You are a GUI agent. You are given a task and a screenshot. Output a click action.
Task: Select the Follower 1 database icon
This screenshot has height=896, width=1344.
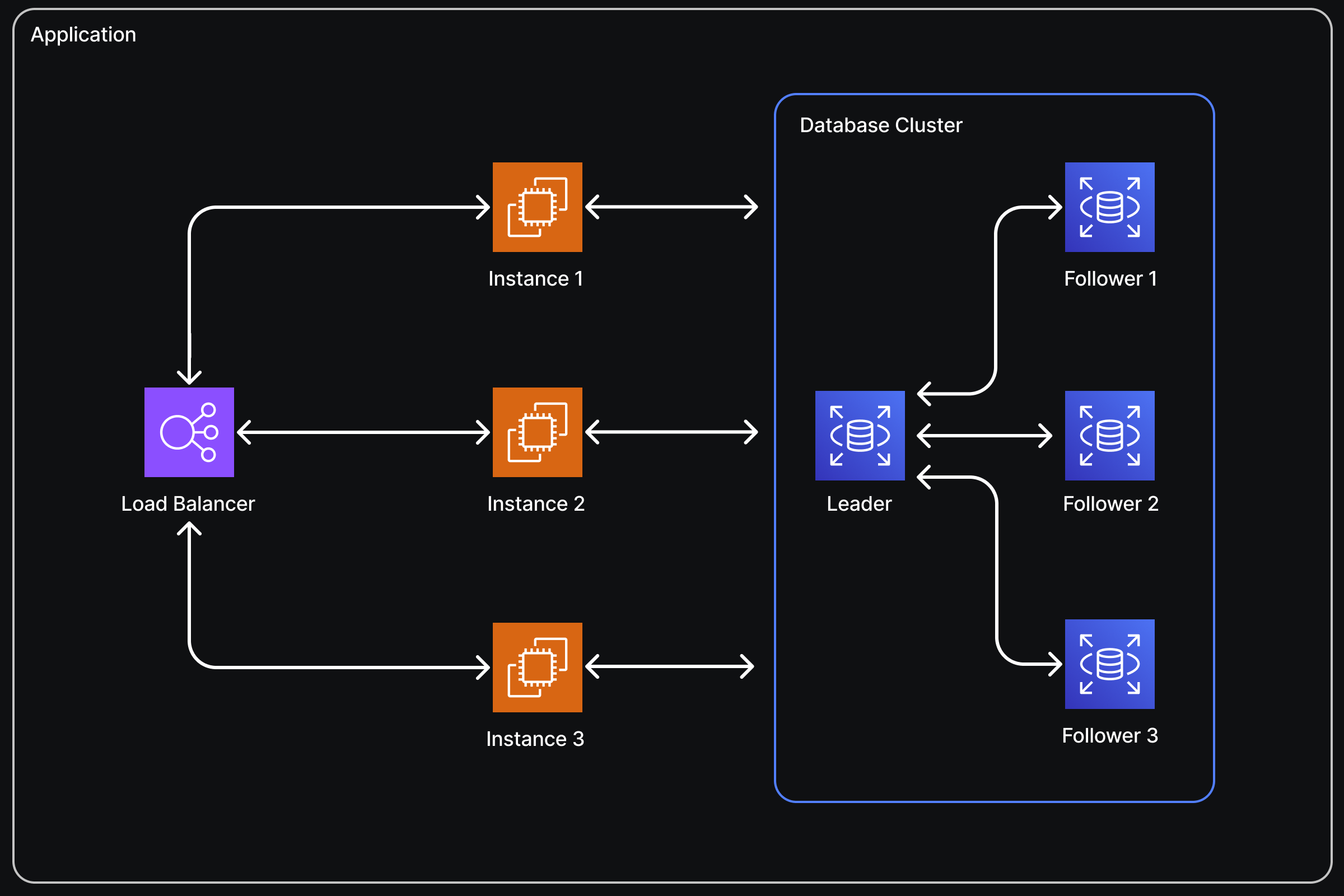[1109, 207]
